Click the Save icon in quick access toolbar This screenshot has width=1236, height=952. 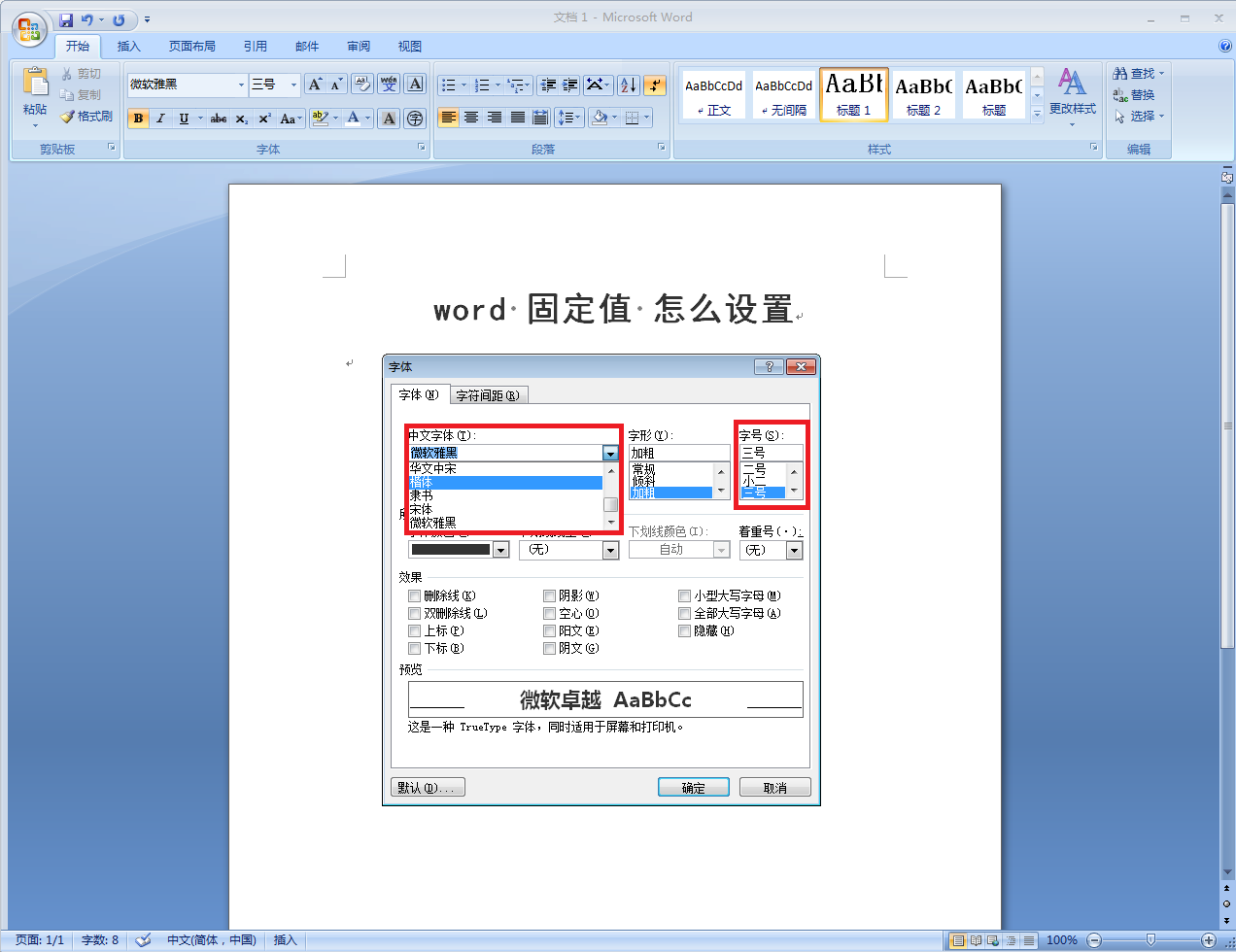coord(66,19)
